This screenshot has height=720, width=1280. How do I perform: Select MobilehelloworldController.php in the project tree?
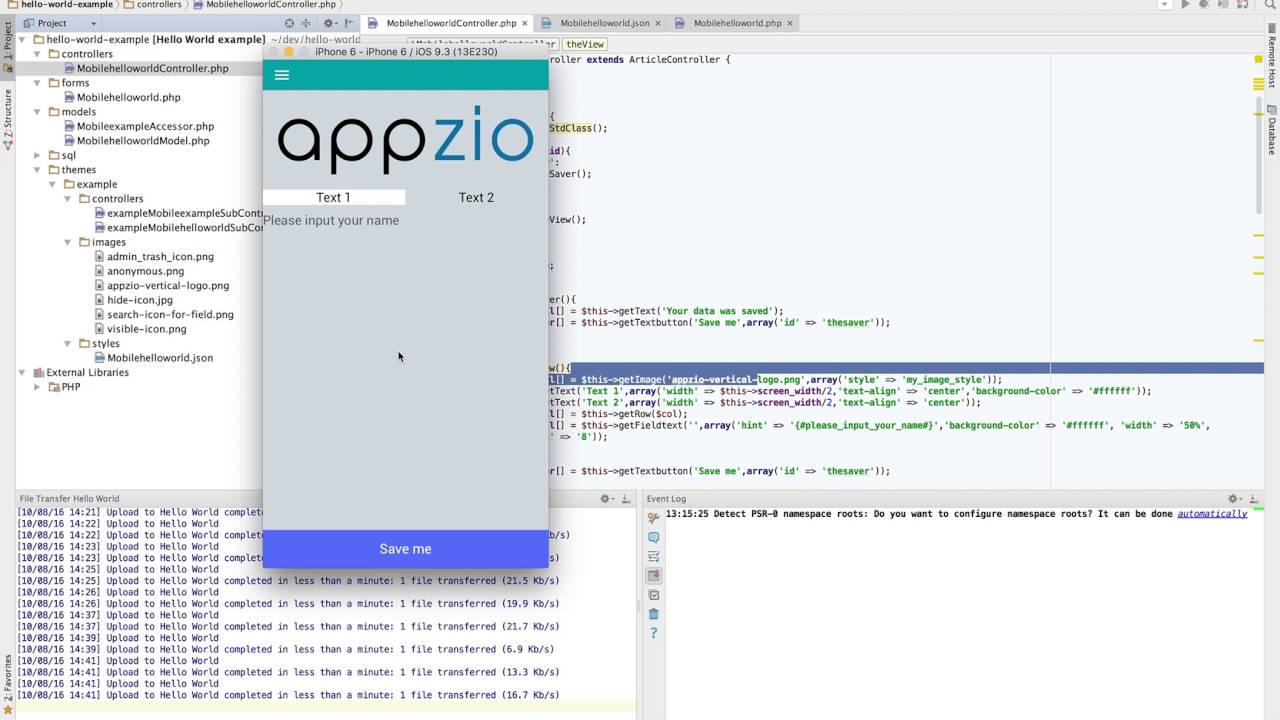click(152, 68)
